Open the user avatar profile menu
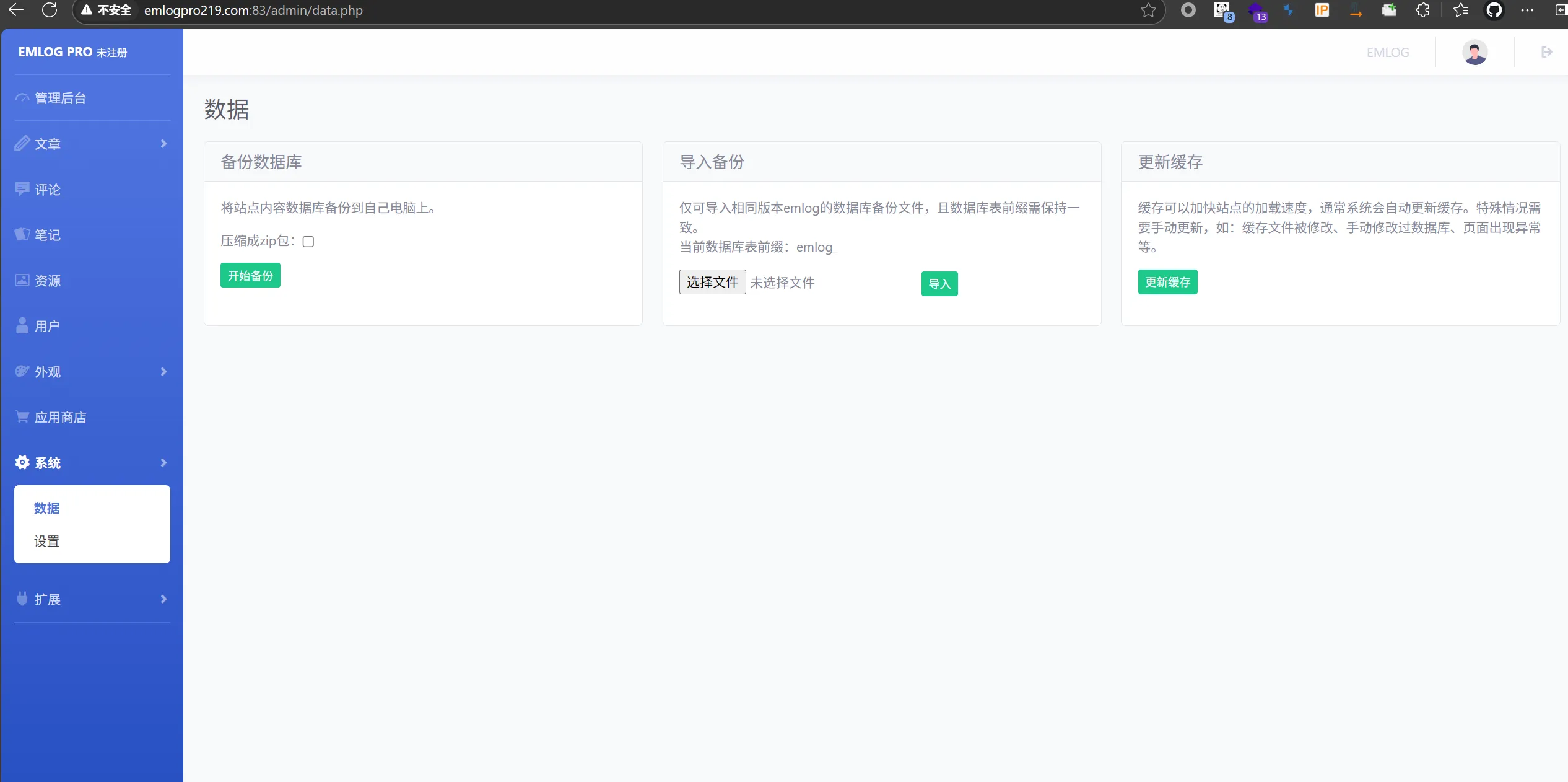The image size is (1568, 782). click(1474, 52)
